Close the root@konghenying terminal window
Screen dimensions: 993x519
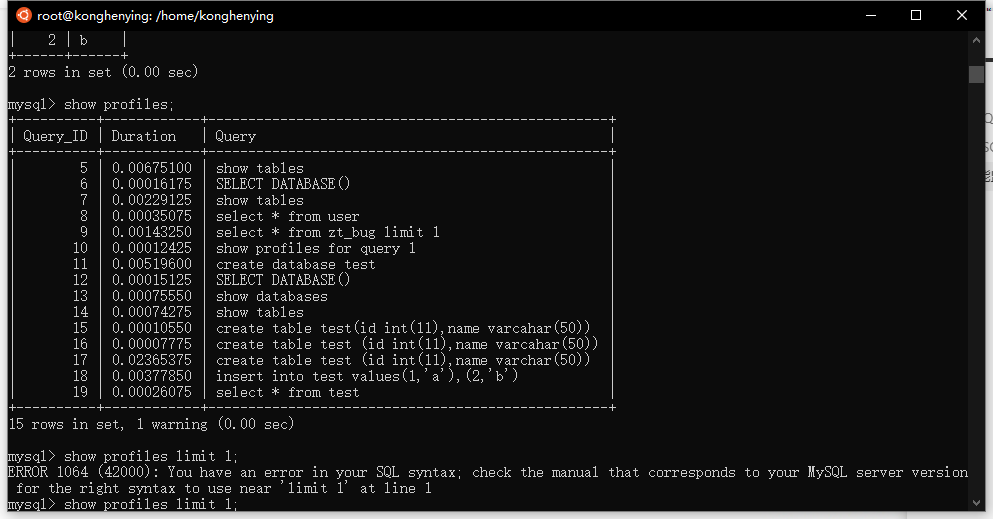point(962,15)
